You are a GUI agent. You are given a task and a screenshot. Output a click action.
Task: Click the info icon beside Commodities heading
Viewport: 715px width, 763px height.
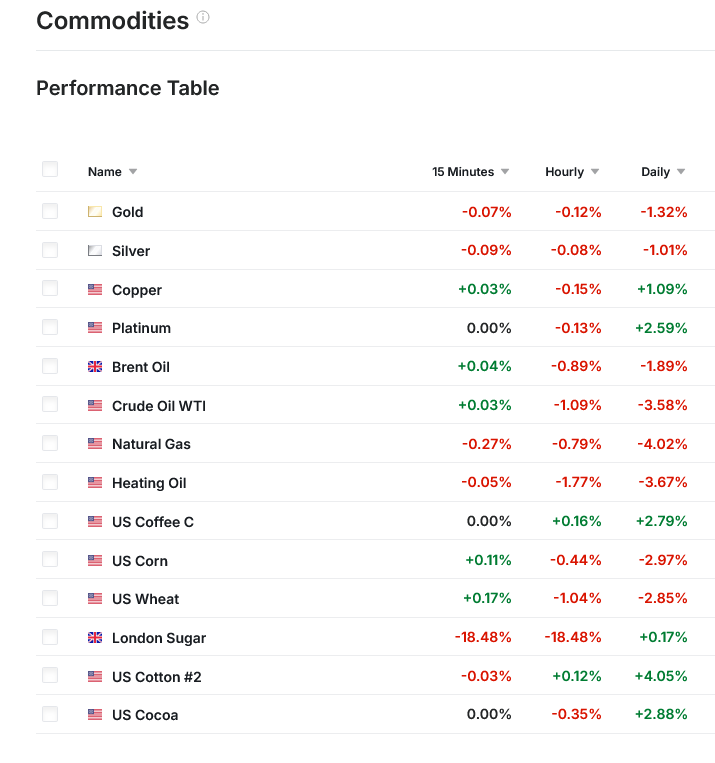click(x=203, y=18)
